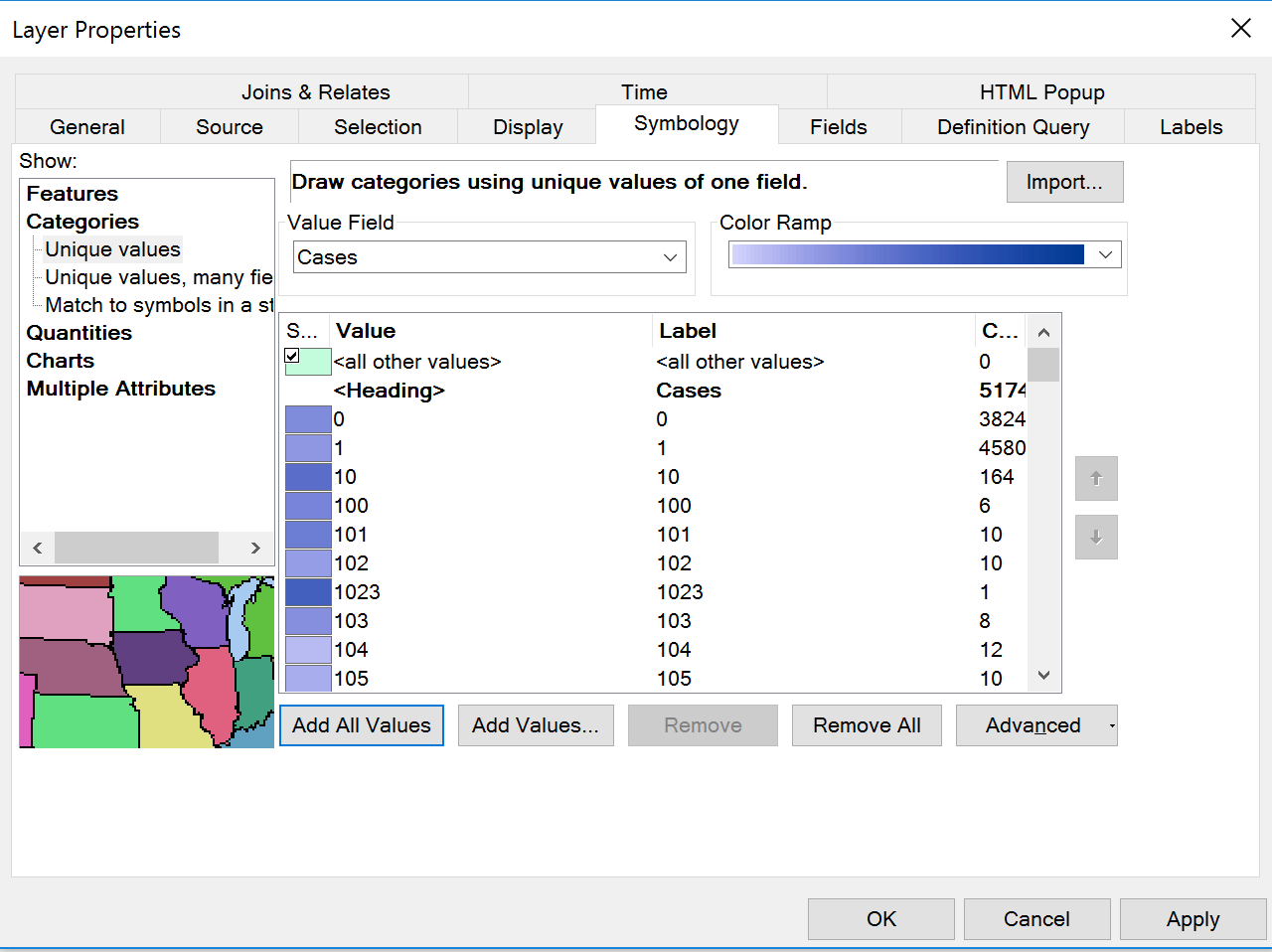Switch to the Source tab
This screenshot has width=1272, height=952.
(x=230, y=127)
